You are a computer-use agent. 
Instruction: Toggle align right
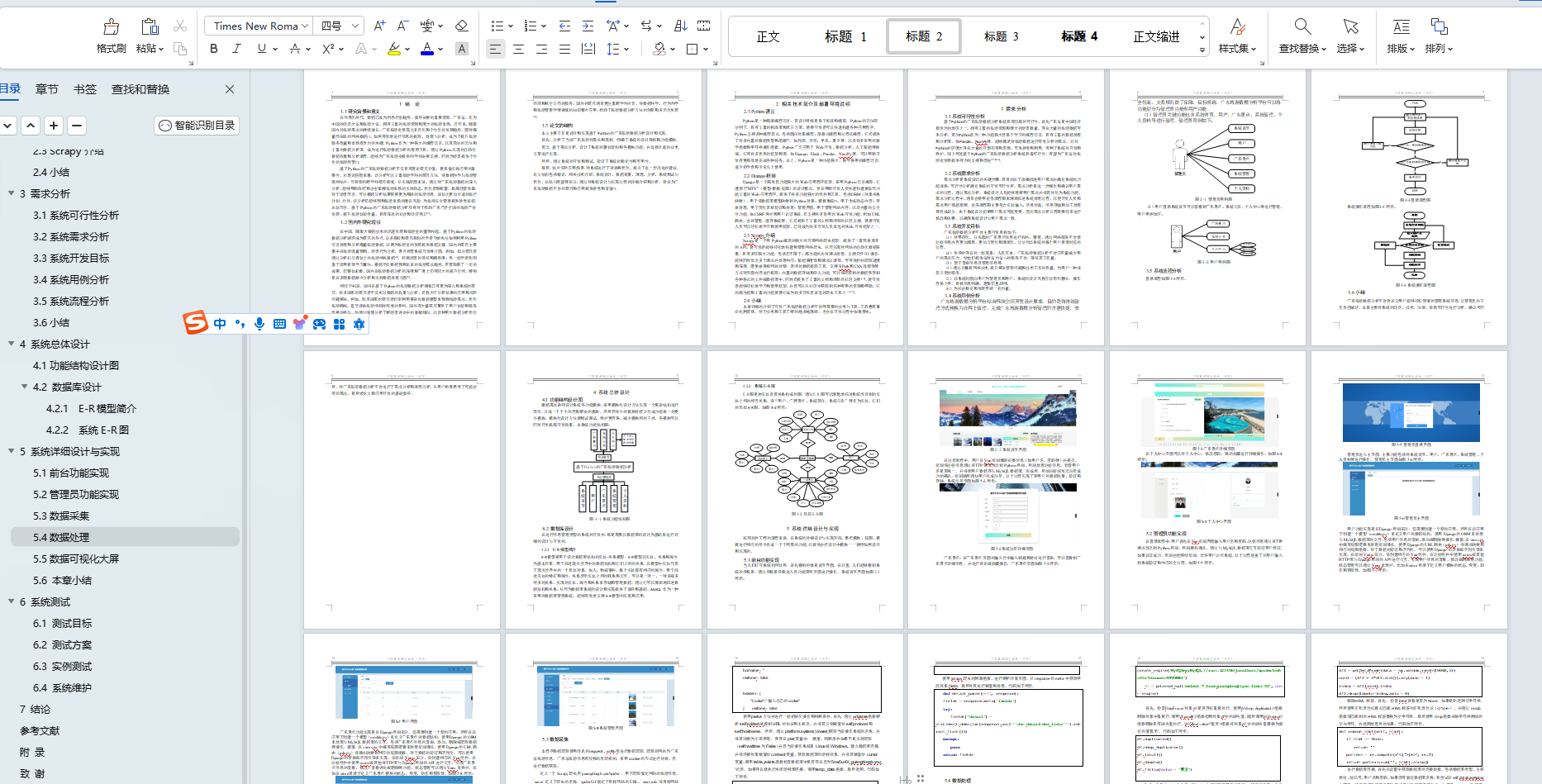pyautogui.click(x=541, y=49)
